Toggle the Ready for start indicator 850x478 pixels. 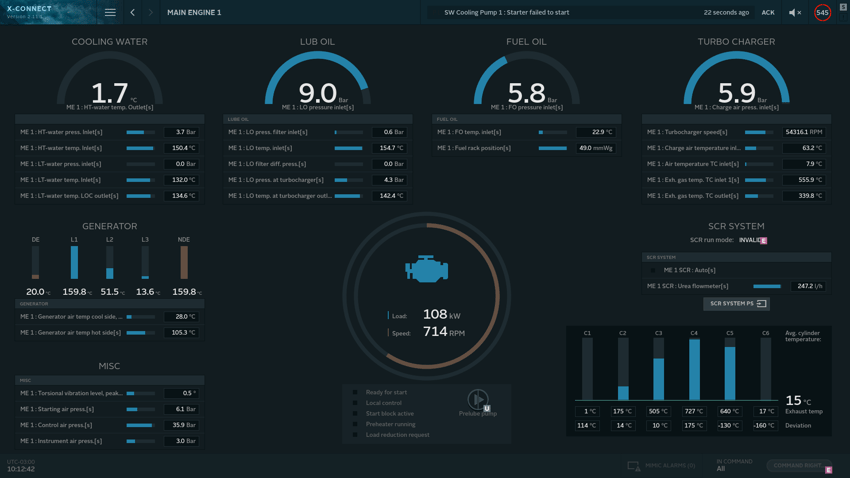[355, 392]
